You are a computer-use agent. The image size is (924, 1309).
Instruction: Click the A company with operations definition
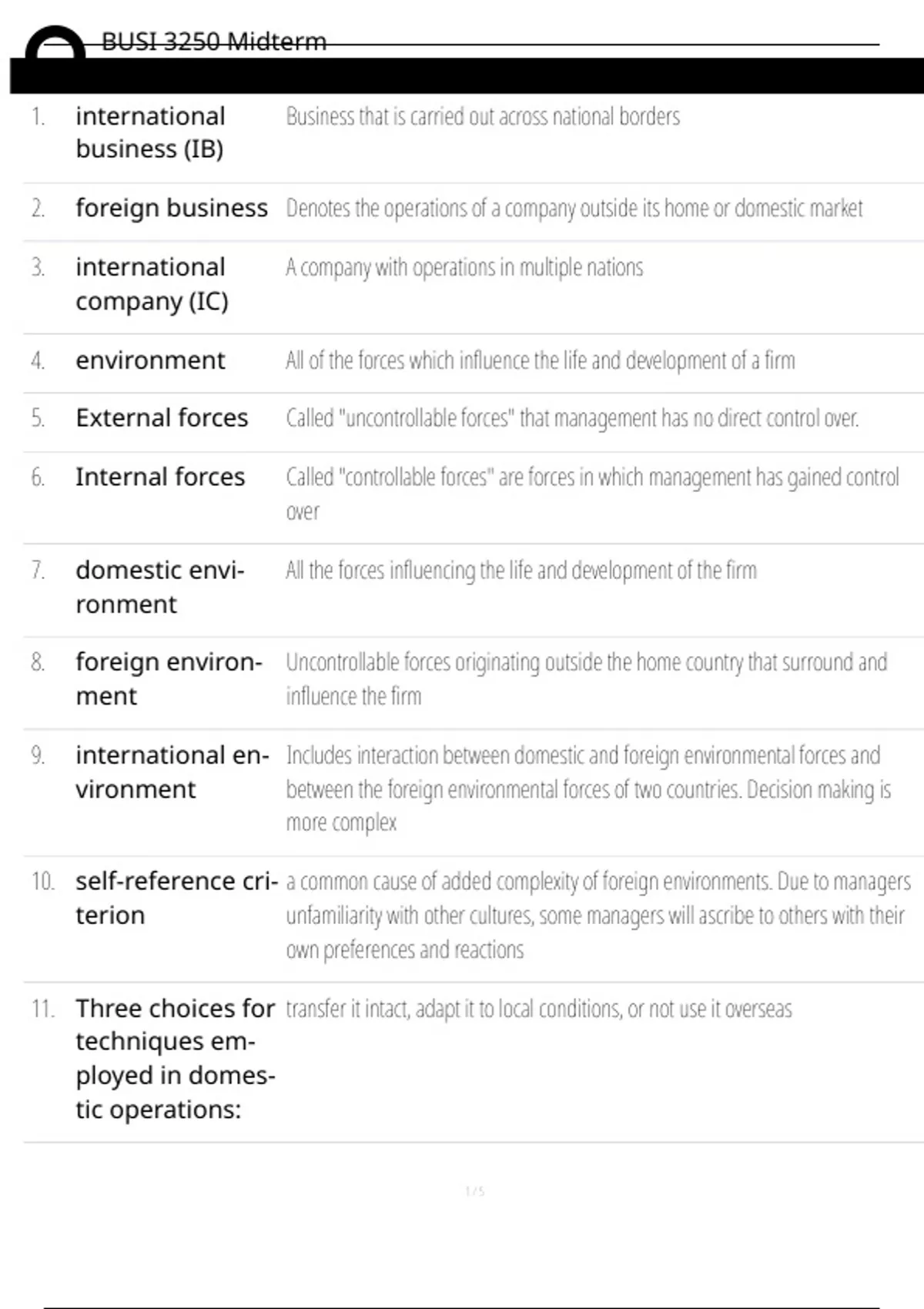pos(464,267)
